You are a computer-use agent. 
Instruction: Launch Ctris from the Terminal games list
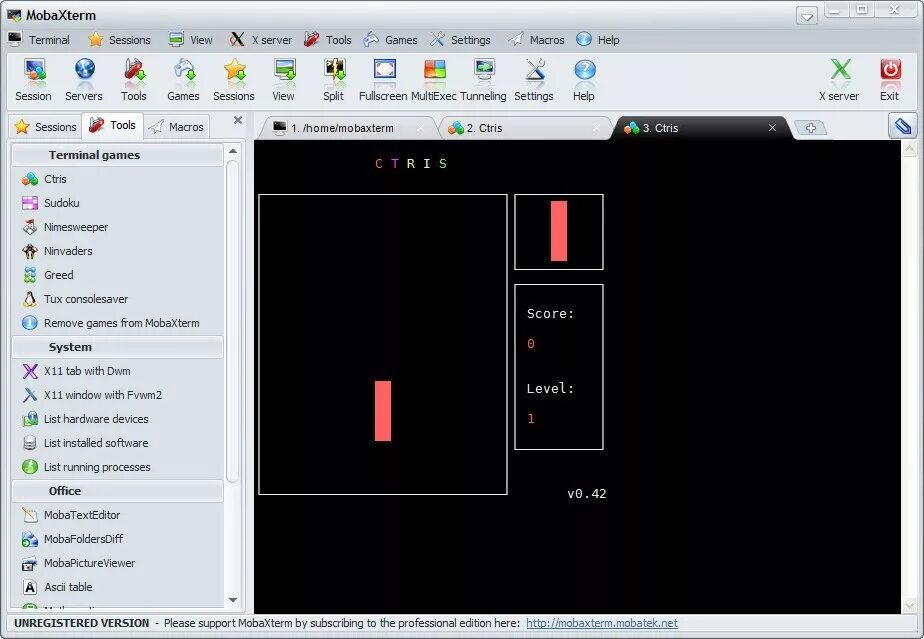click(x=44, y=179)
